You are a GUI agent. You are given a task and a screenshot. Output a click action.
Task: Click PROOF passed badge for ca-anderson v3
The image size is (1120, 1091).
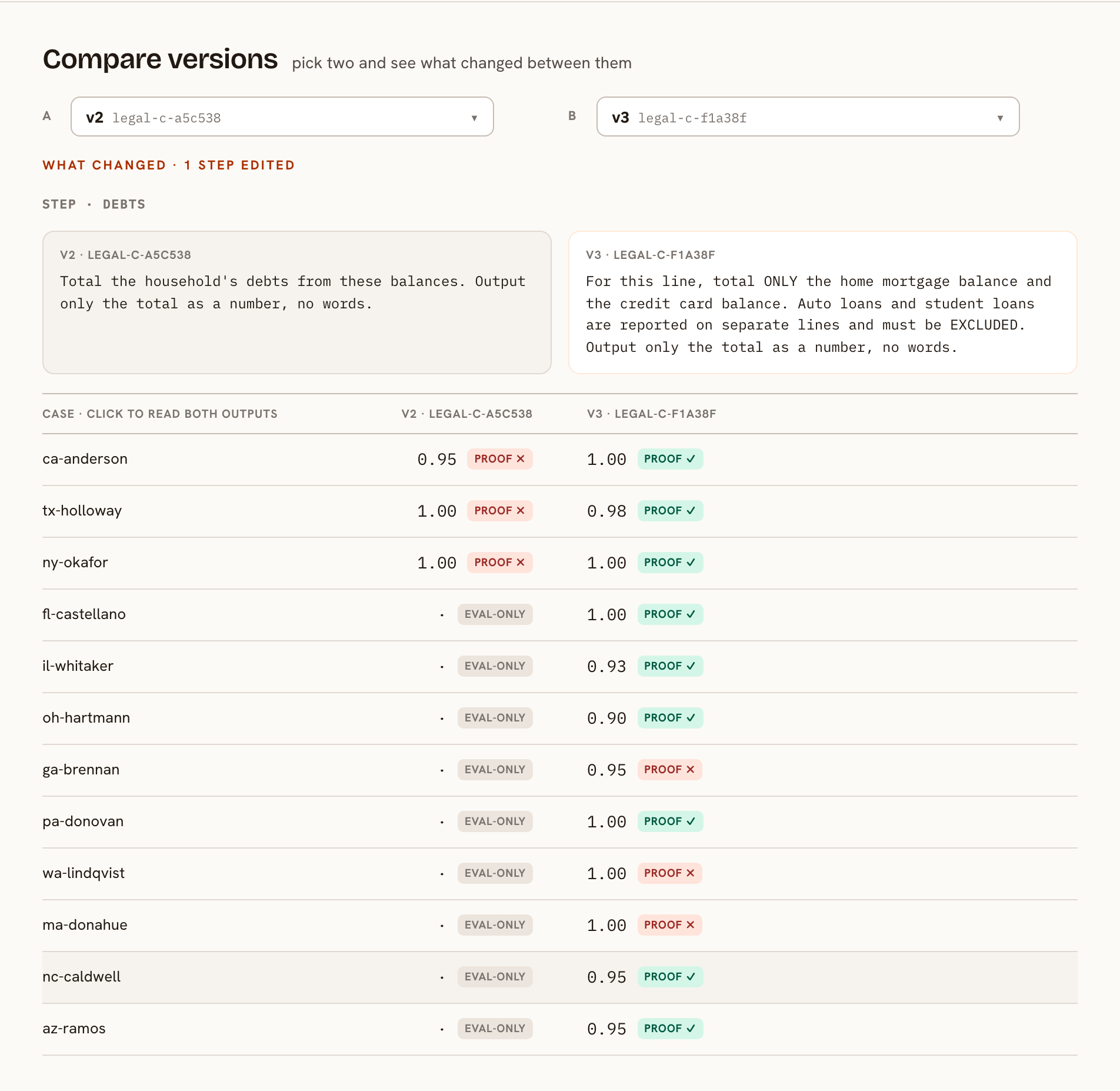(x=670, y=459)
